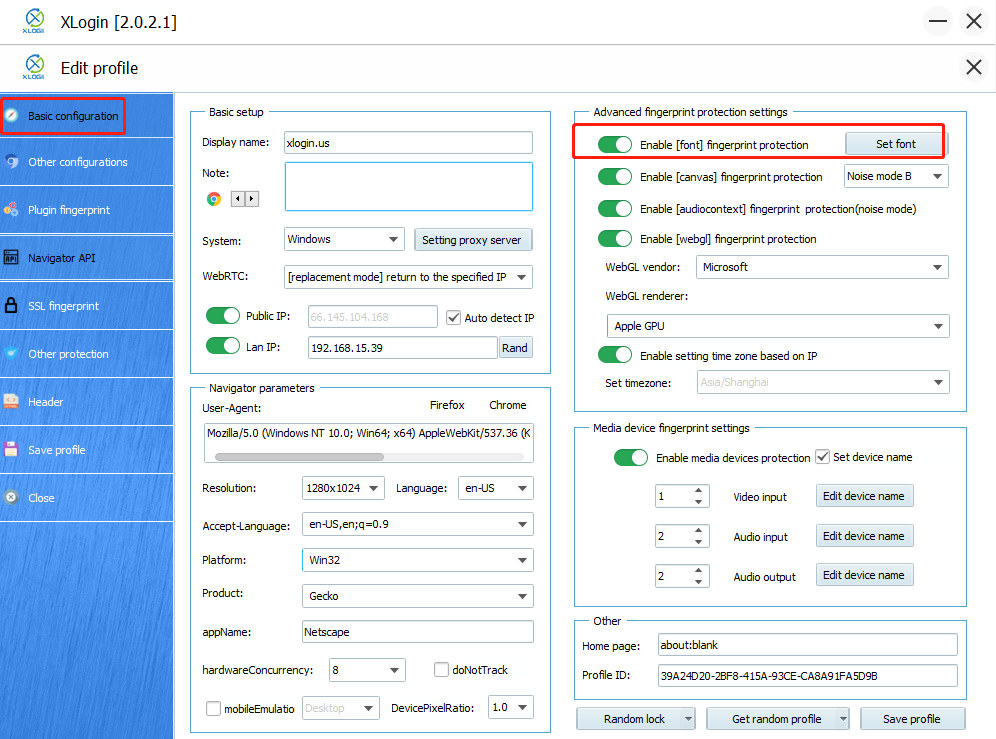This screenshot has width=996, height=739.
Task: Toggle webgl fingerprint protection switch
Action: [615, 238]
